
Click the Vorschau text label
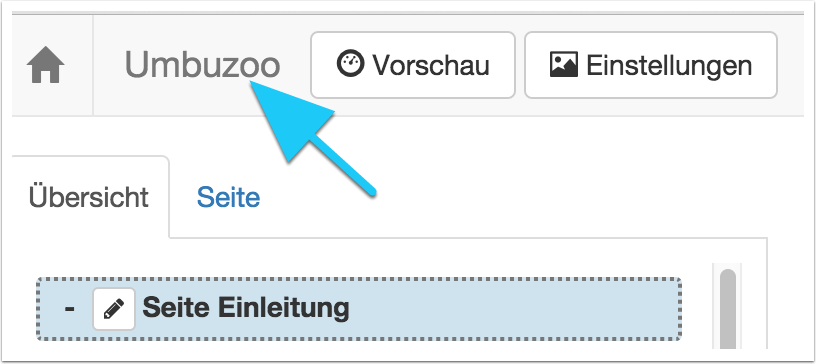point(430,65)
